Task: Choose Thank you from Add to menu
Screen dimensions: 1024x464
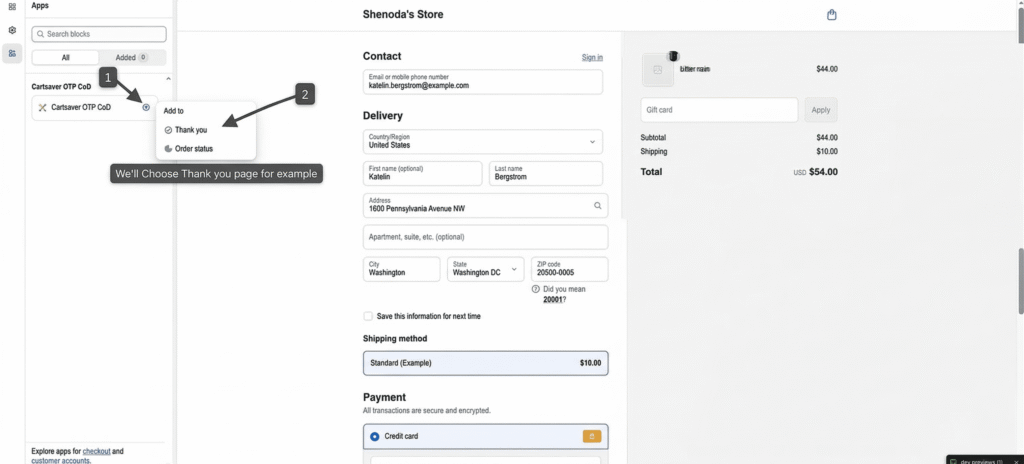Action: 190,130
